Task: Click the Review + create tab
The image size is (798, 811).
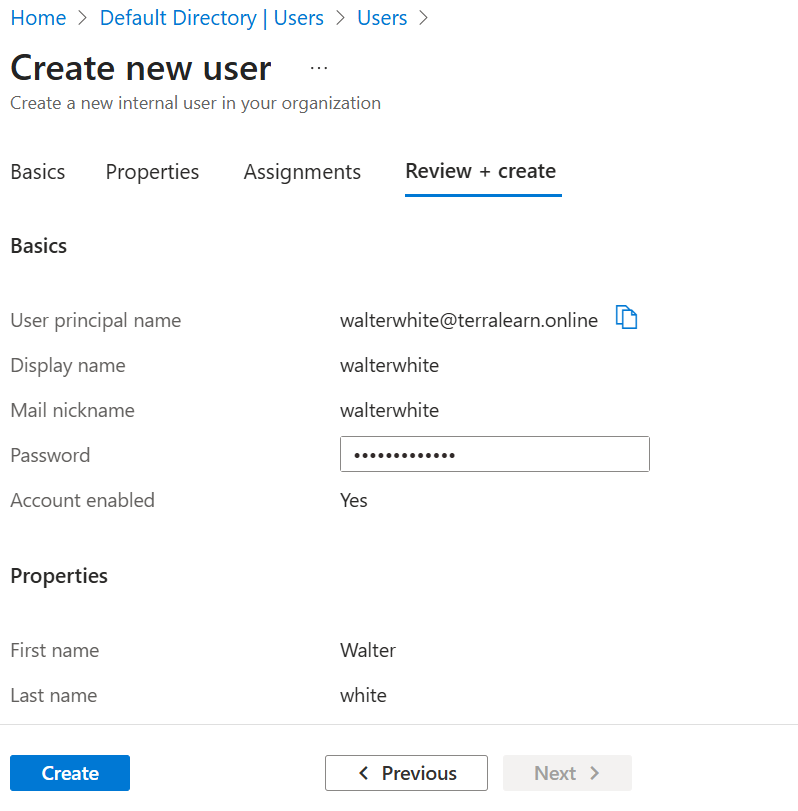Action: click(x=481, y=171)
